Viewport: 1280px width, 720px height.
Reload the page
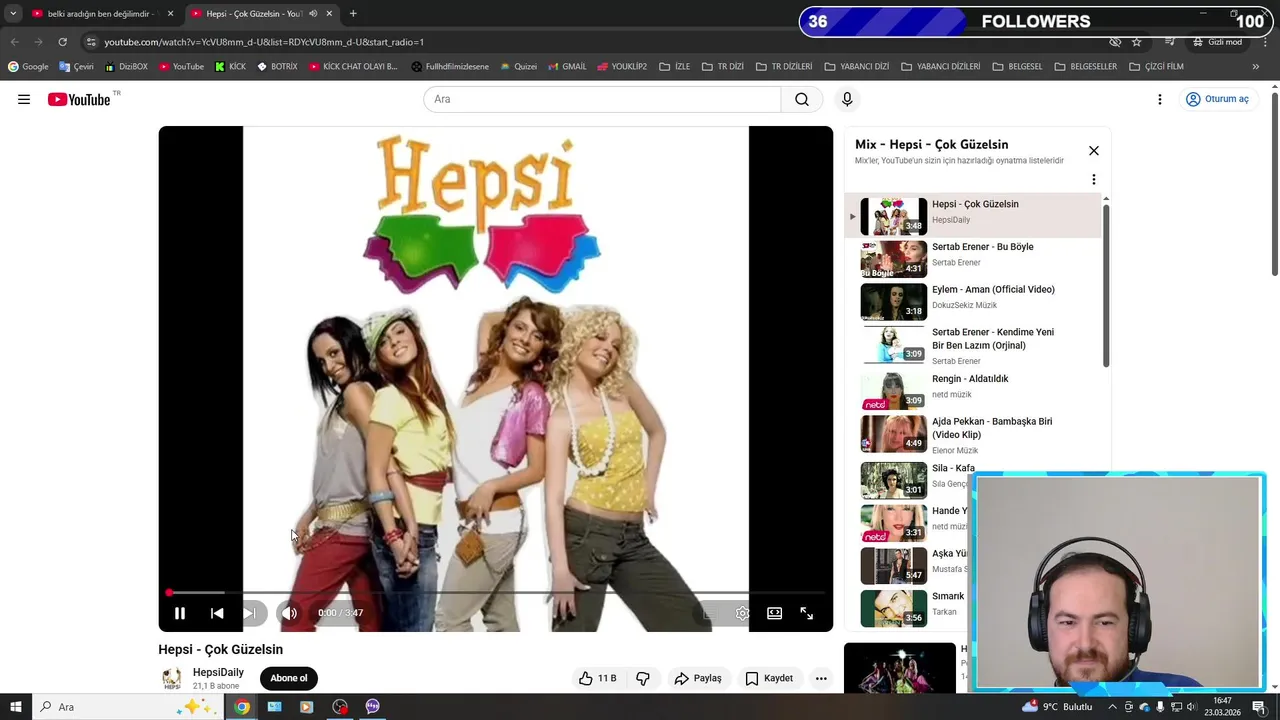pyautogui.click(x=62, y=42)
